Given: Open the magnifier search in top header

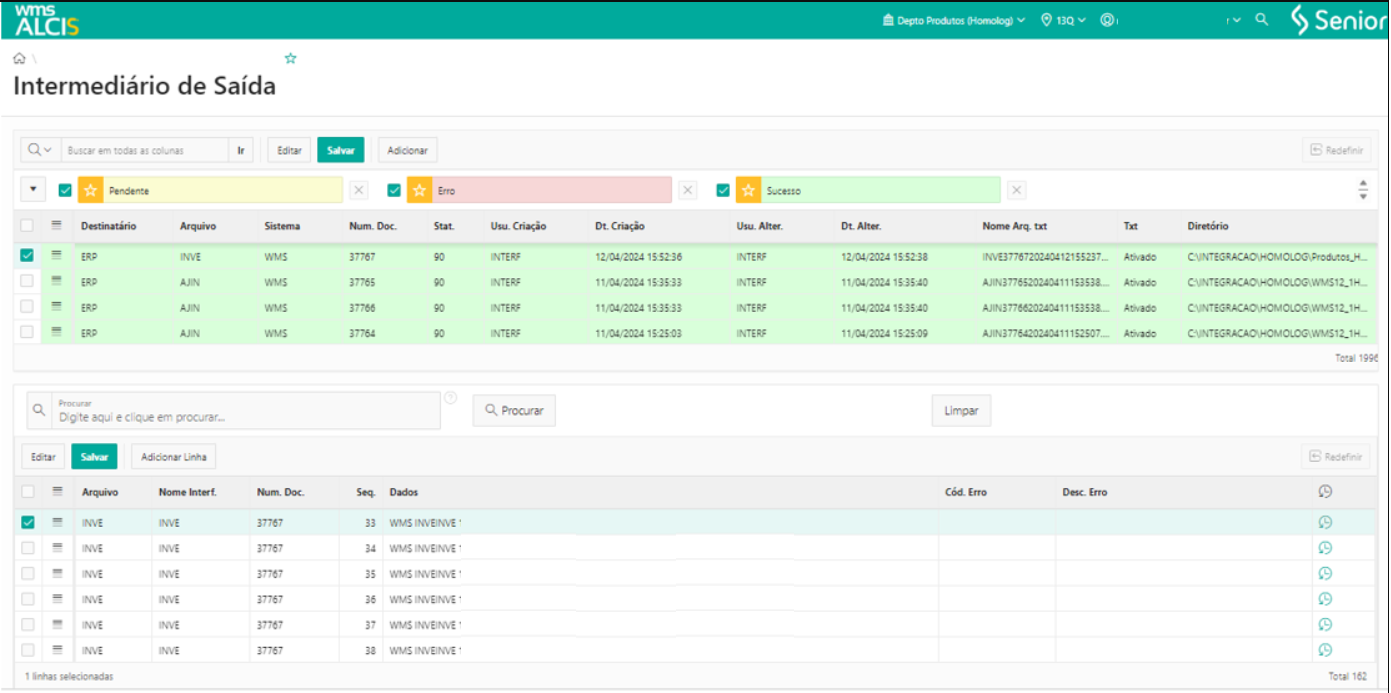Looking at the screenshot, I should [1261, 20].
